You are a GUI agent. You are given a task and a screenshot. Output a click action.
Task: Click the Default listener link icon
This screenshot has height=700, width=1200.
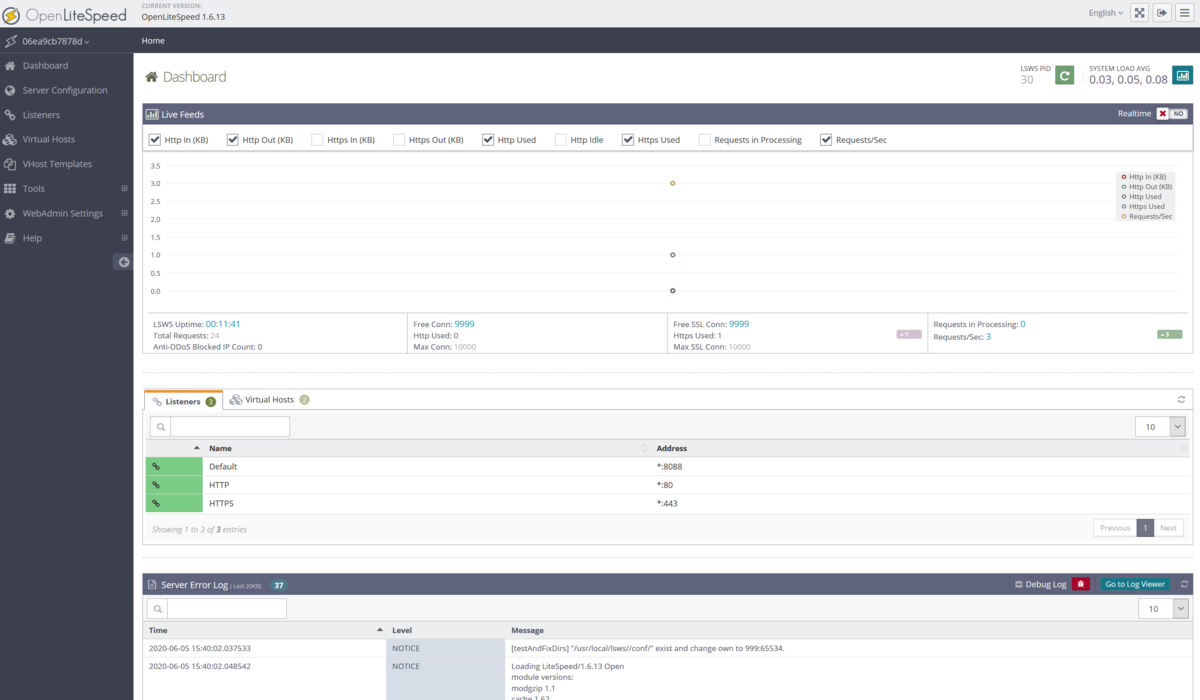click(x=156, y=466)
